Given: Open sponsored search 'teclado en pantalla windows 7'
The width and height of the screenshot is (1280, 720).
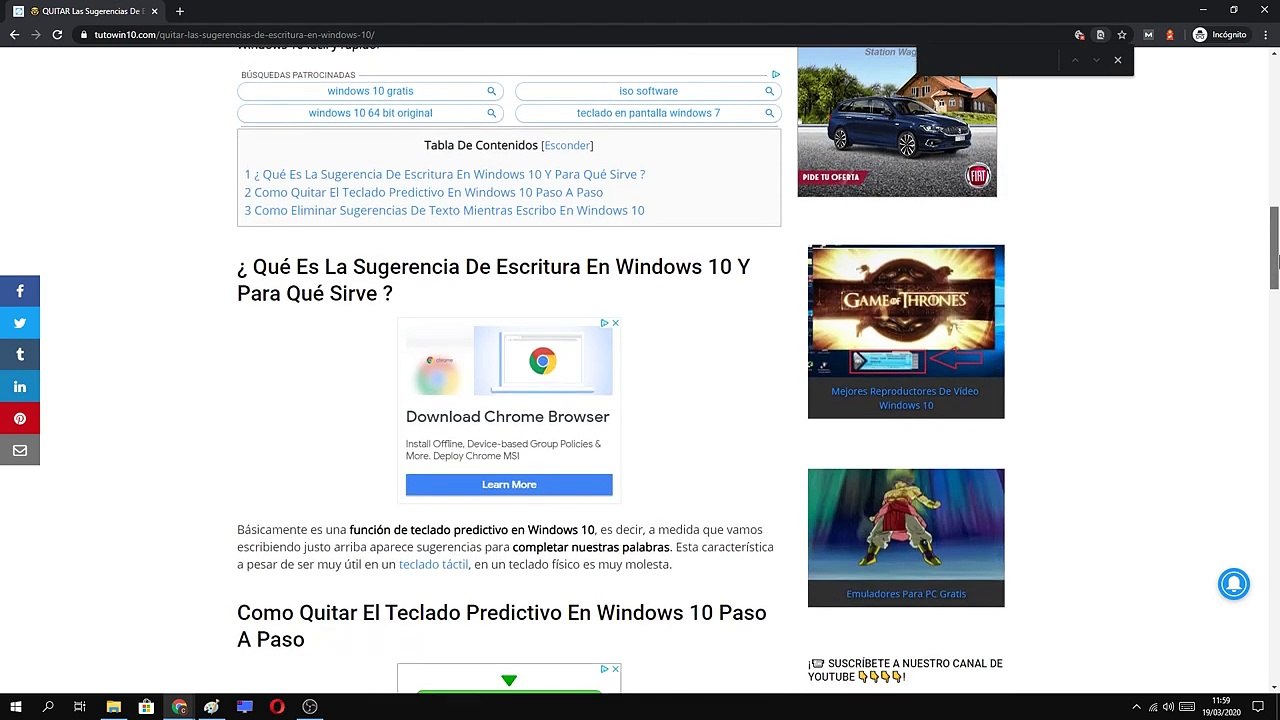Looking at the screenshot, I should click(x=648, y=113).
